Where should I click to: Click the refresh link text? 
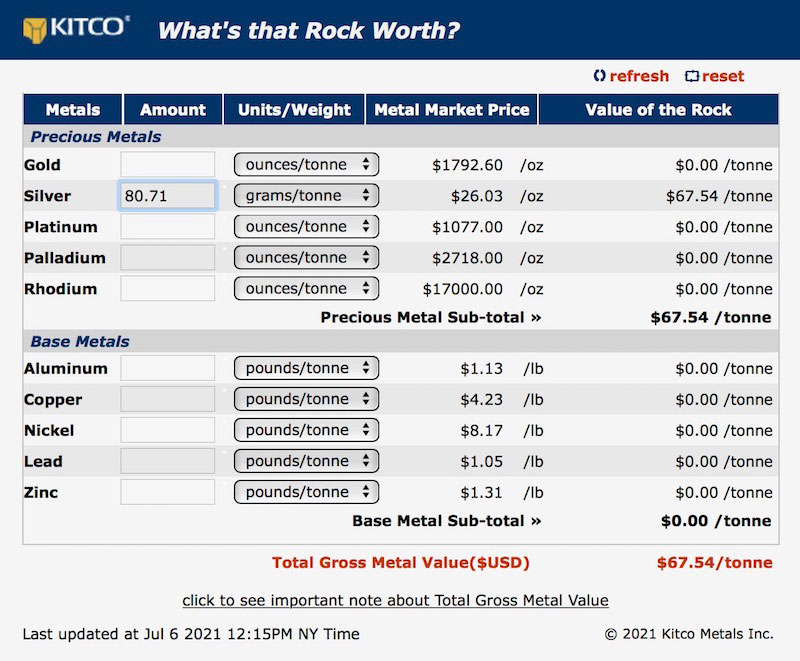639,76
